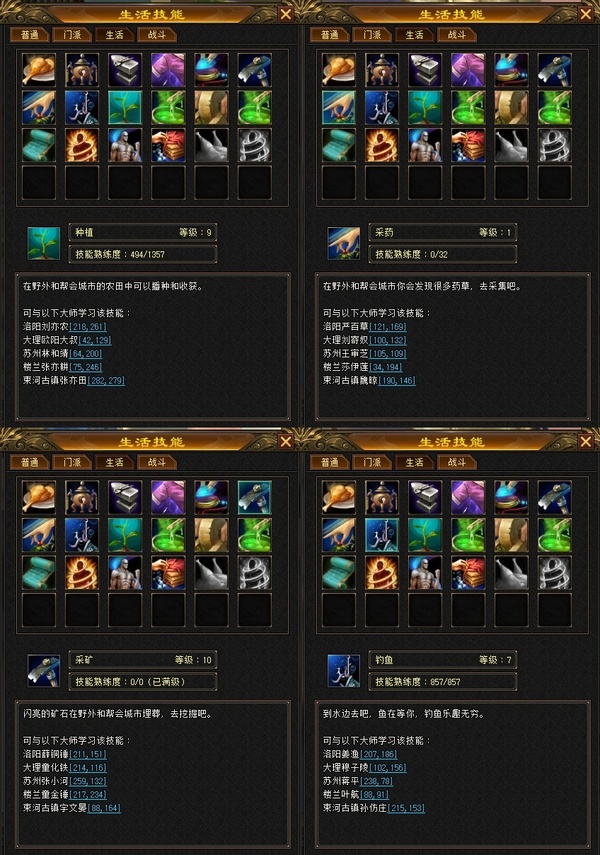Select the fishing hook icon in 钓鱼 panel grid
The image size is (600, 855).
pyautogui.click(x=382, y=535)
